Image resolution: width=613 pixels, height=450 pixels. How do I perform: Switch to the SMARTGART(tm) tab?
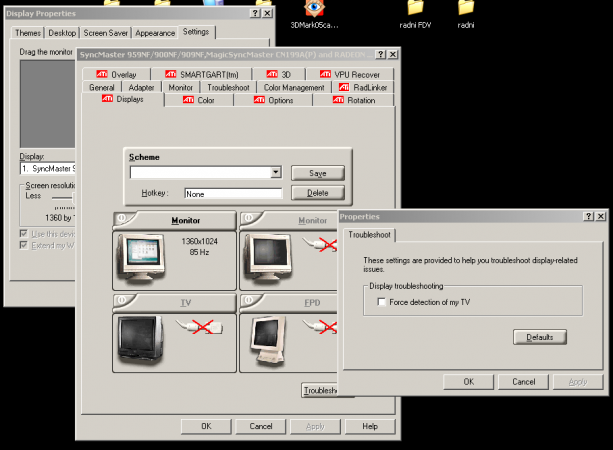tap(202, 74)
